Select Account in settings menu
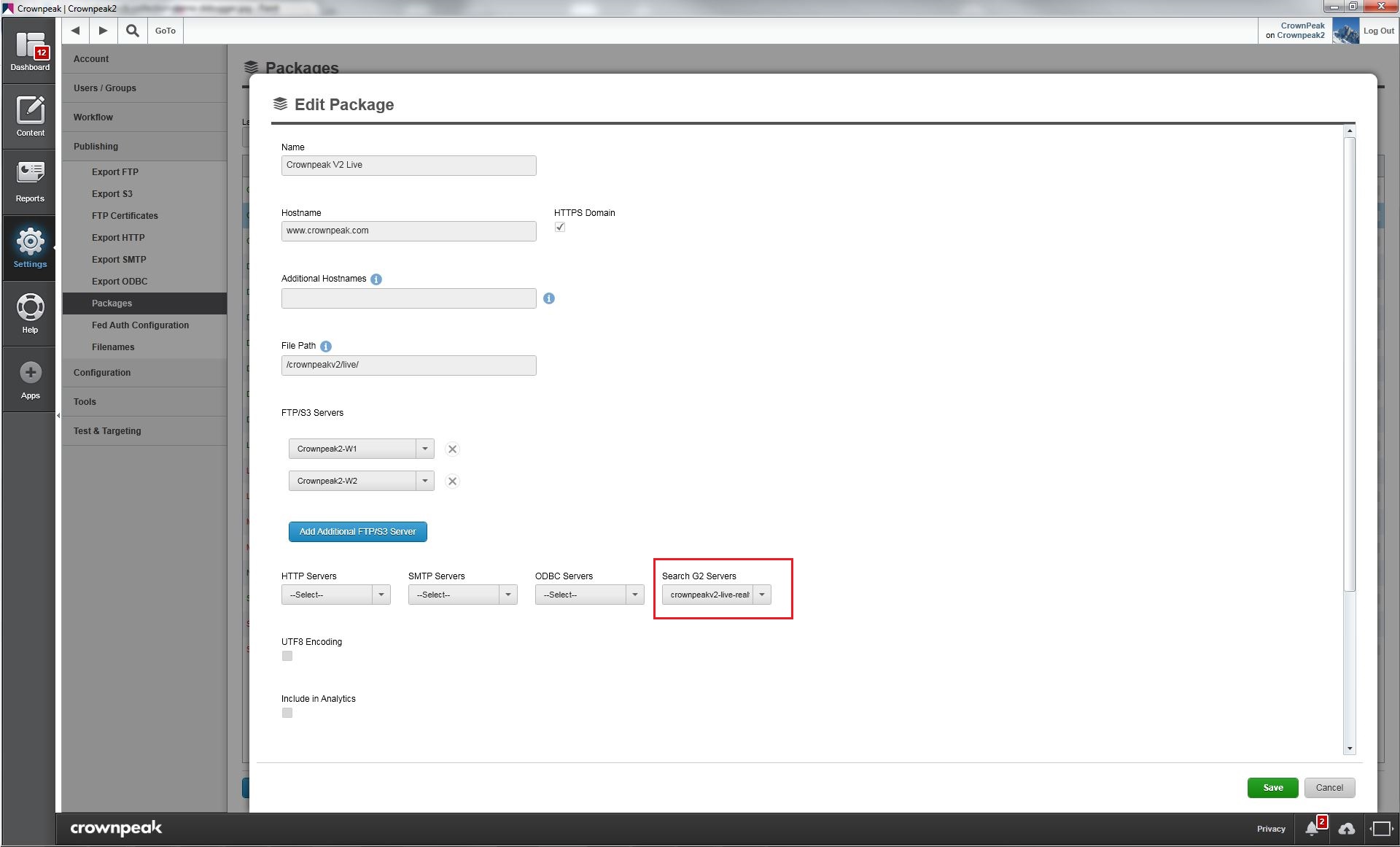The image size is (1400, 847). pos(144,59)
